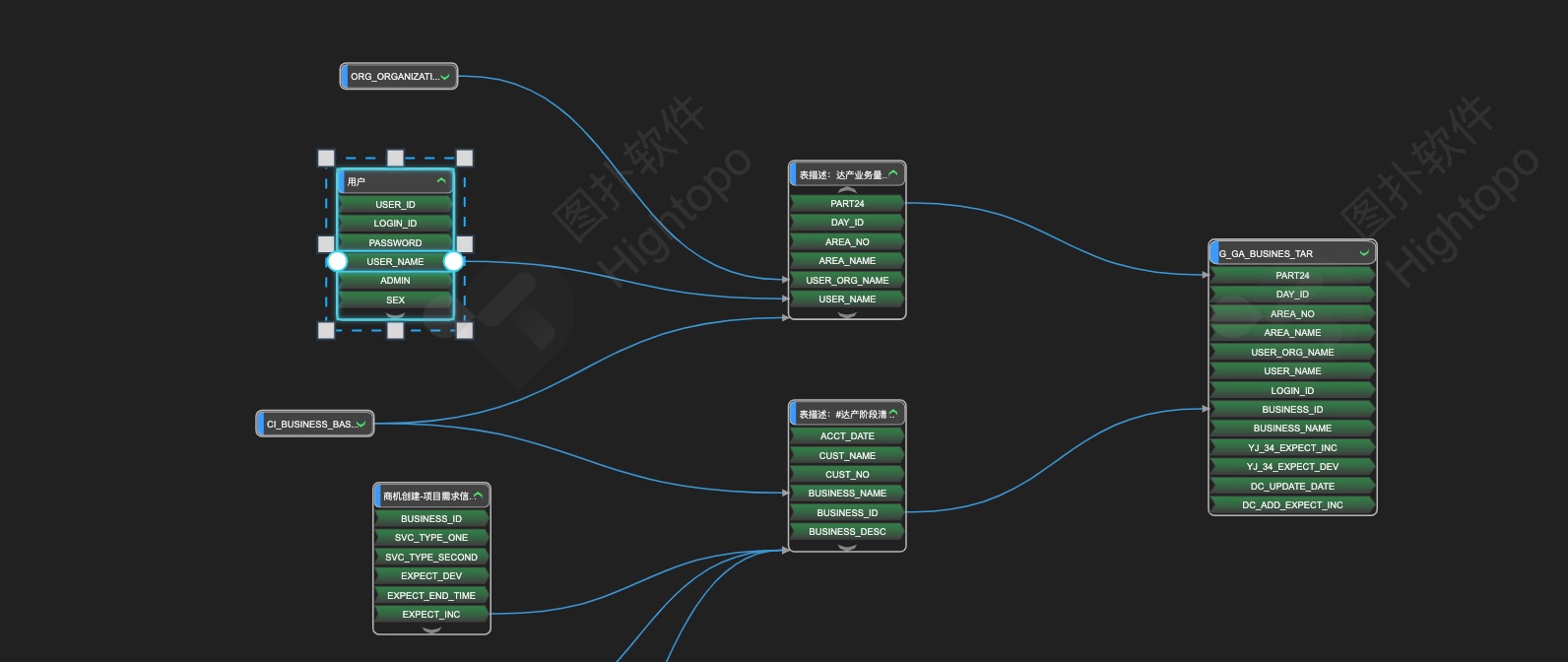Select EXPECT_INC in 商机创建 table
The height and width of the screenshot is (662, 1568).
pos(431,615)
